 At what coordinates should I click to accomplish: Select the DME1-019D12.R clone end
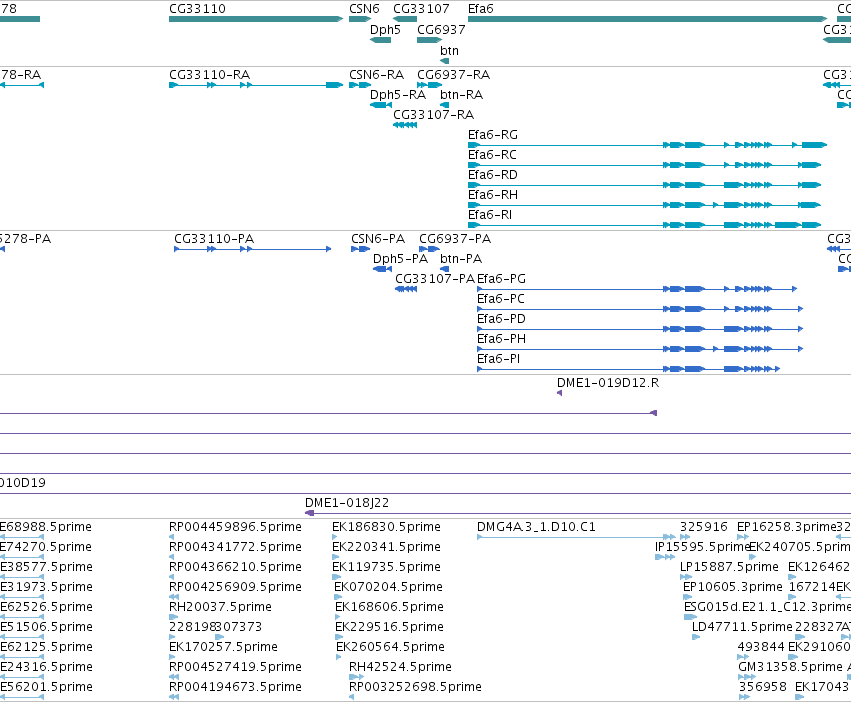pos(559,393)
